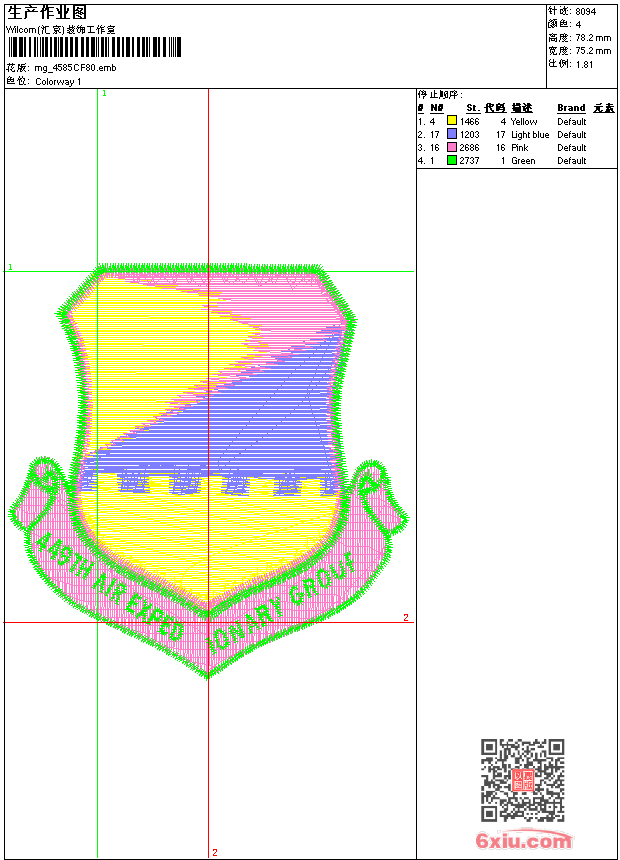Select stitch count '1466' in Yellow row
Viewport: 620px width, 860px height.
click(469, 122)
